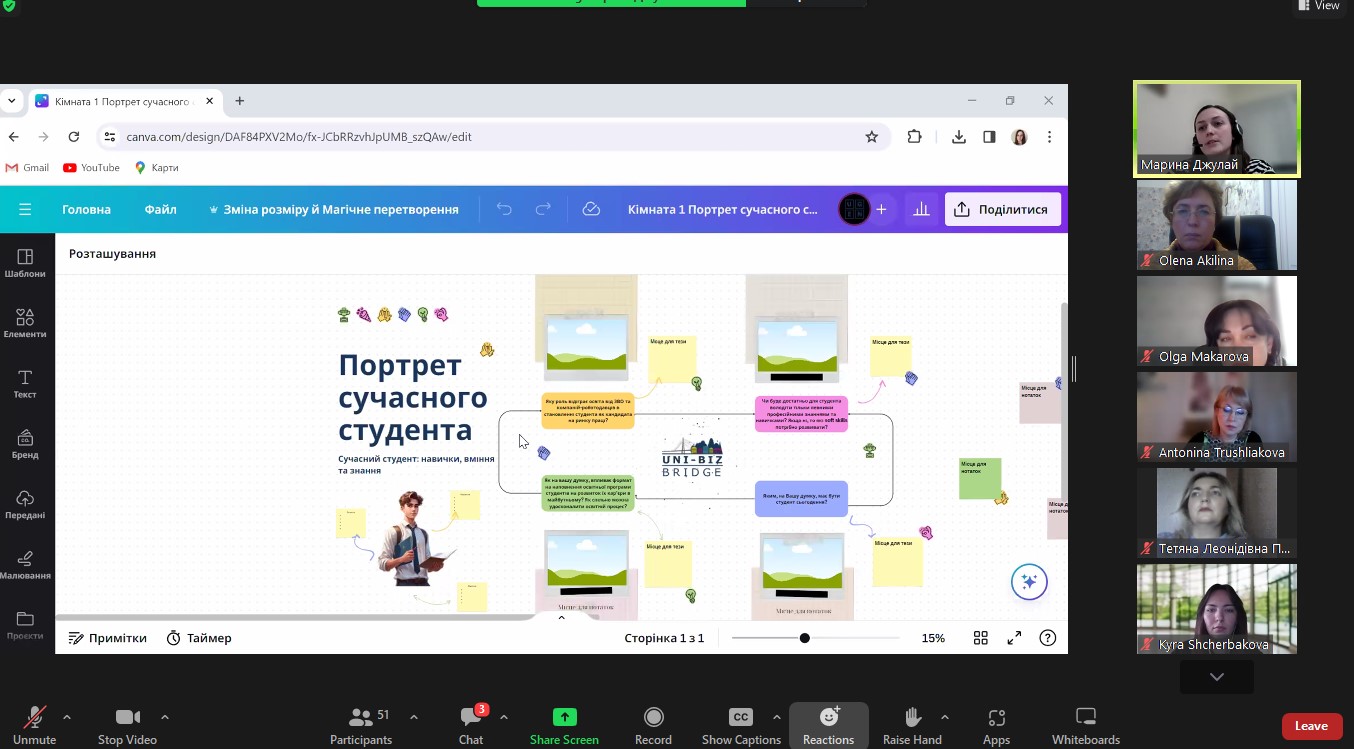This screenshot has width=1354, height=749.
Task: Adjust the Canva zoom level slider
Action: pyautogui.click(x=804, y=638)
